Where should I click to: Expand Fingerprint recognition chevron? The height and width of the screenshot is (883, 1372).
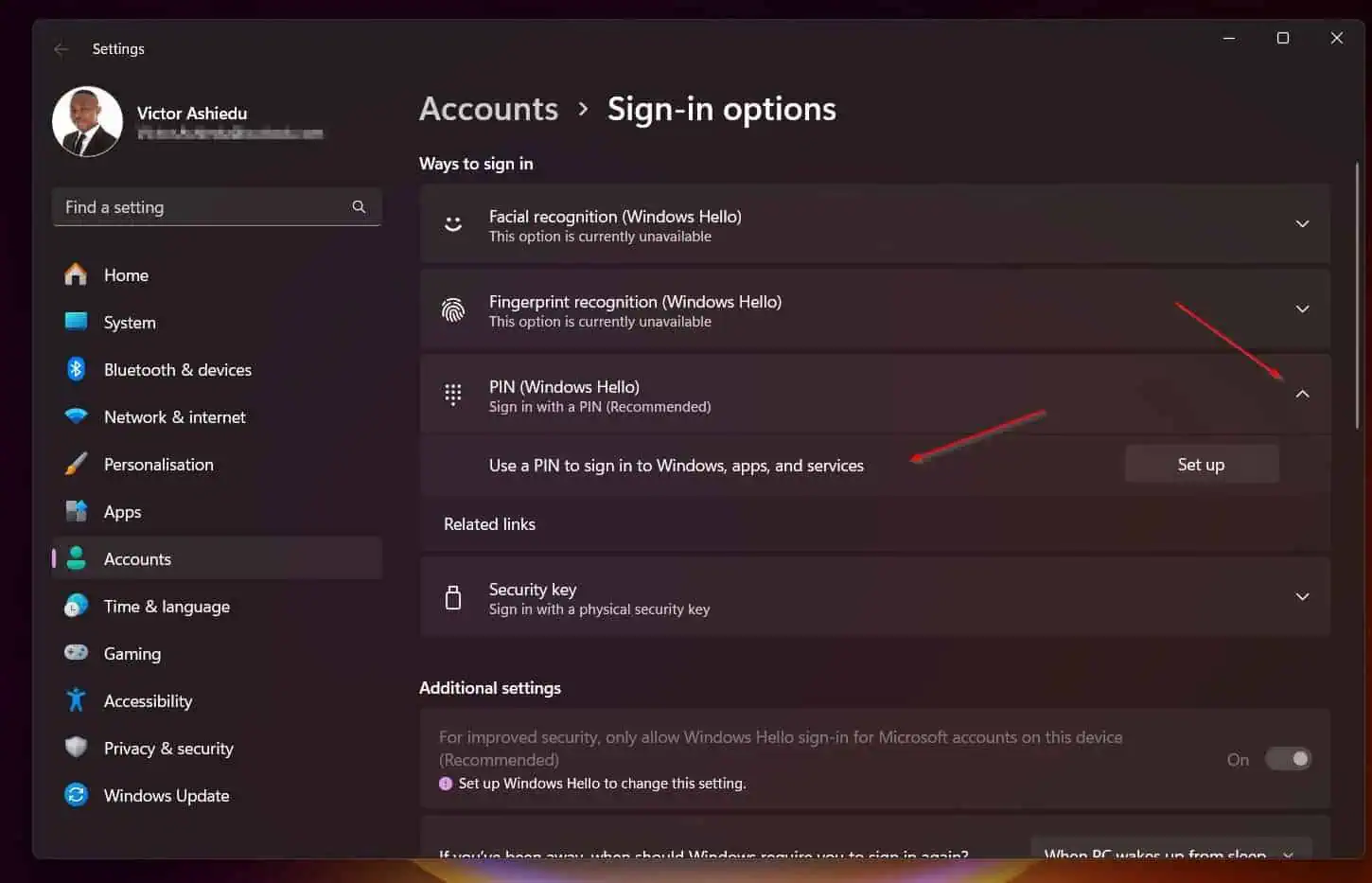(x=1302, y=309)
